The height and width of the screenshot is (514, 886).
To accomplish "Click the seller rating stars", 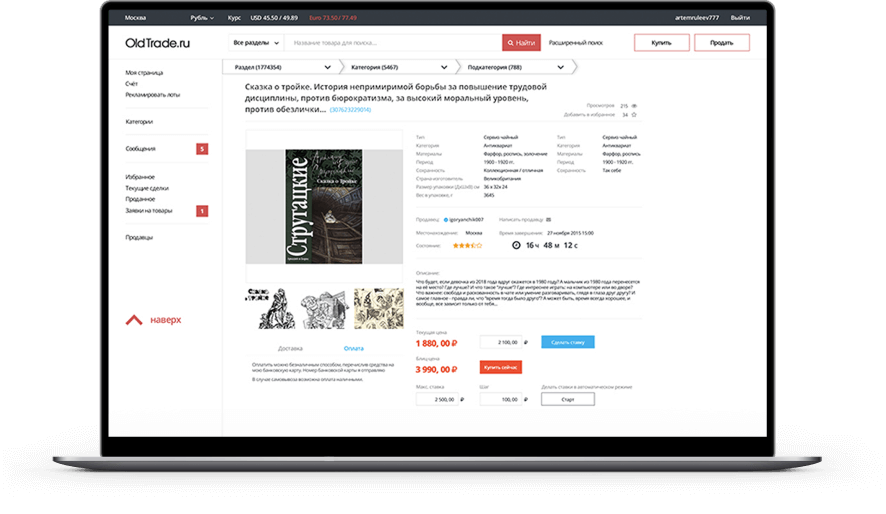I will click(x=467, y=245).
